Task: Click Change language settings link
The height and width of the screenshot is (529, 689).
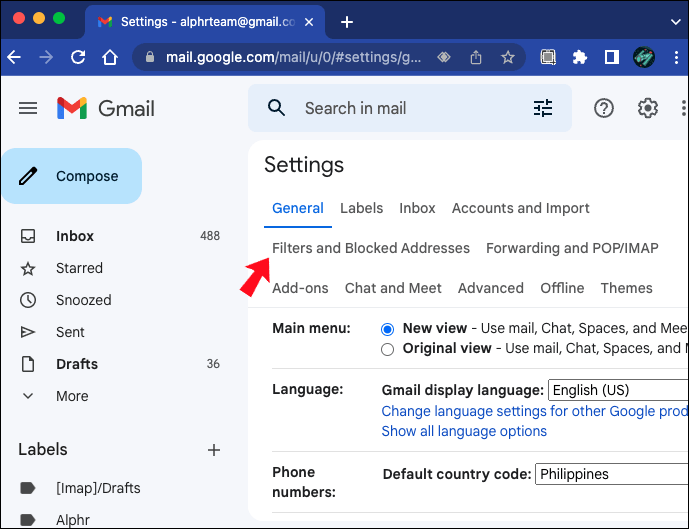Action: click(x=535, y=411)
